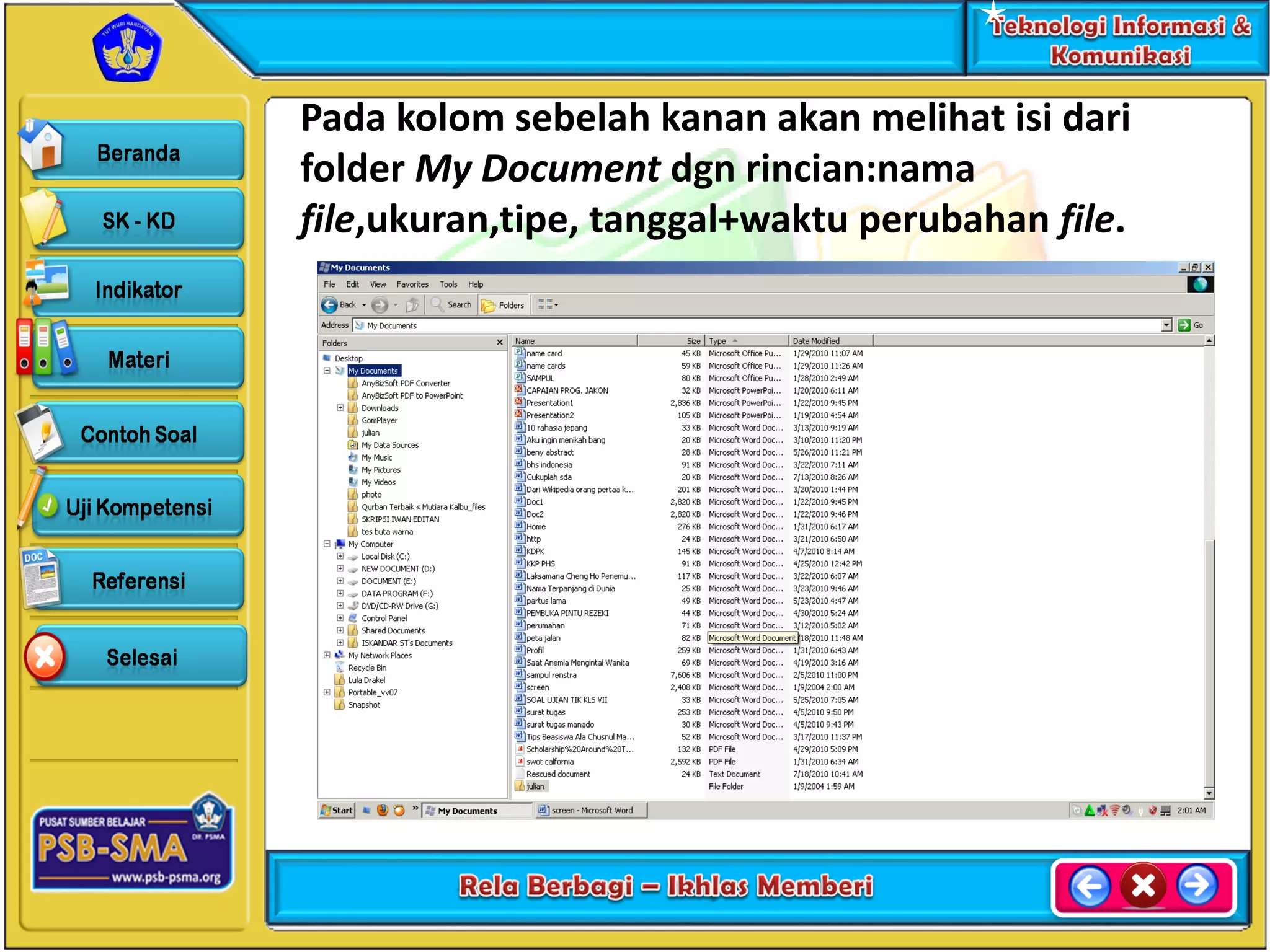Image resolution: width=1270 pixels, height=952 pixels.
Task: Click the Uji Kompetensi checkmark icon
Action: [47, 506]
